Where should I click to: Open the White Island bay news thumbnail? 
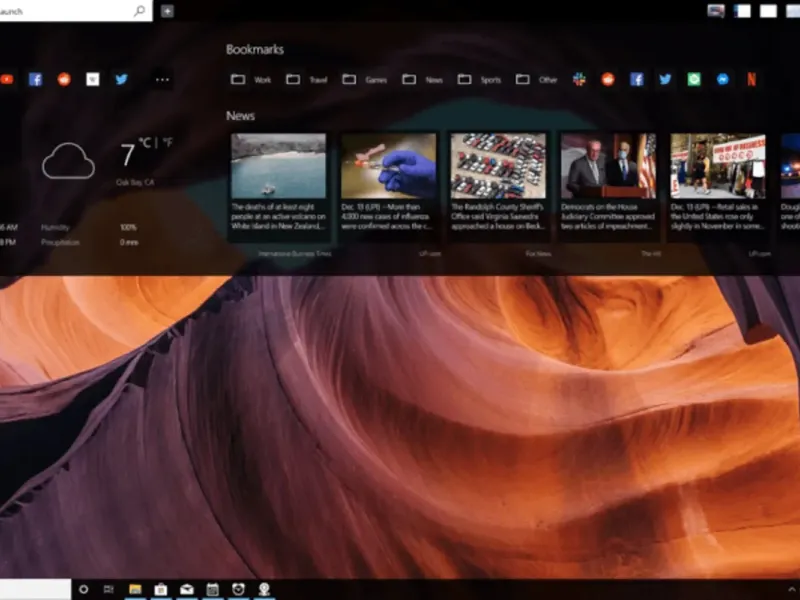(x=279, y=166)
